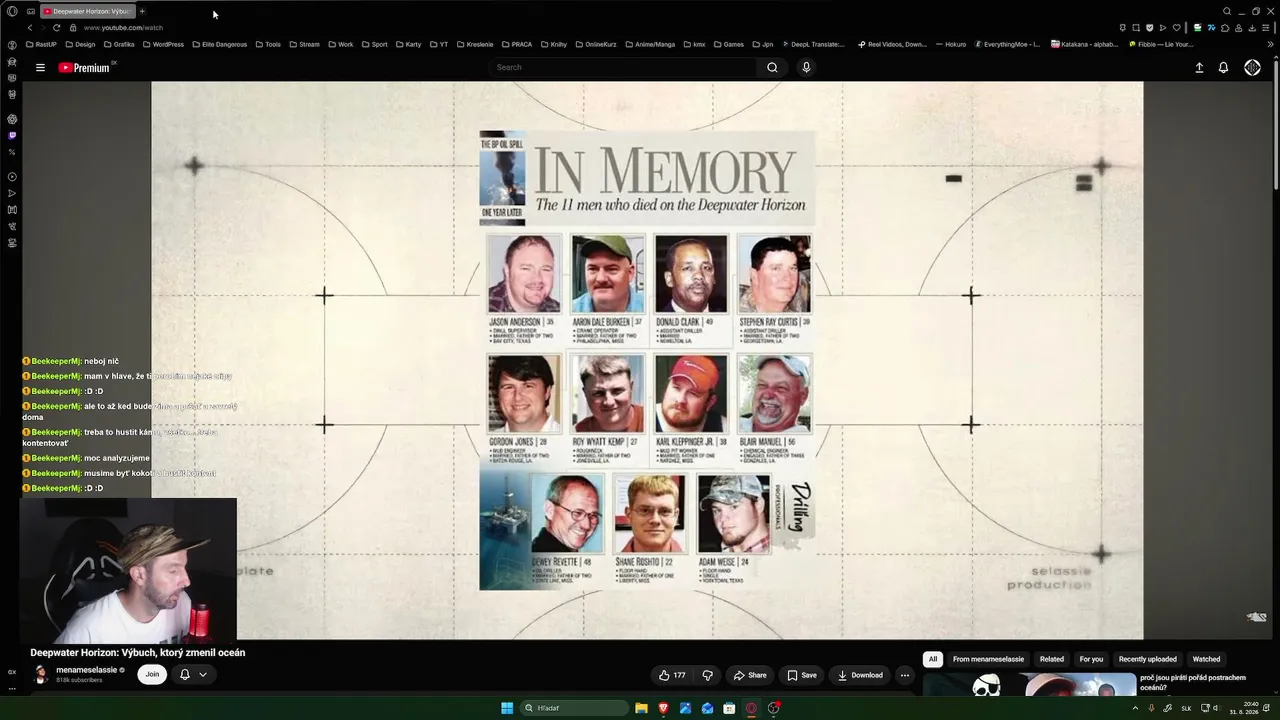Screen dimensions: 1280x720
Task: Open the Work bookmarks folder
Action: pos(341,44)
